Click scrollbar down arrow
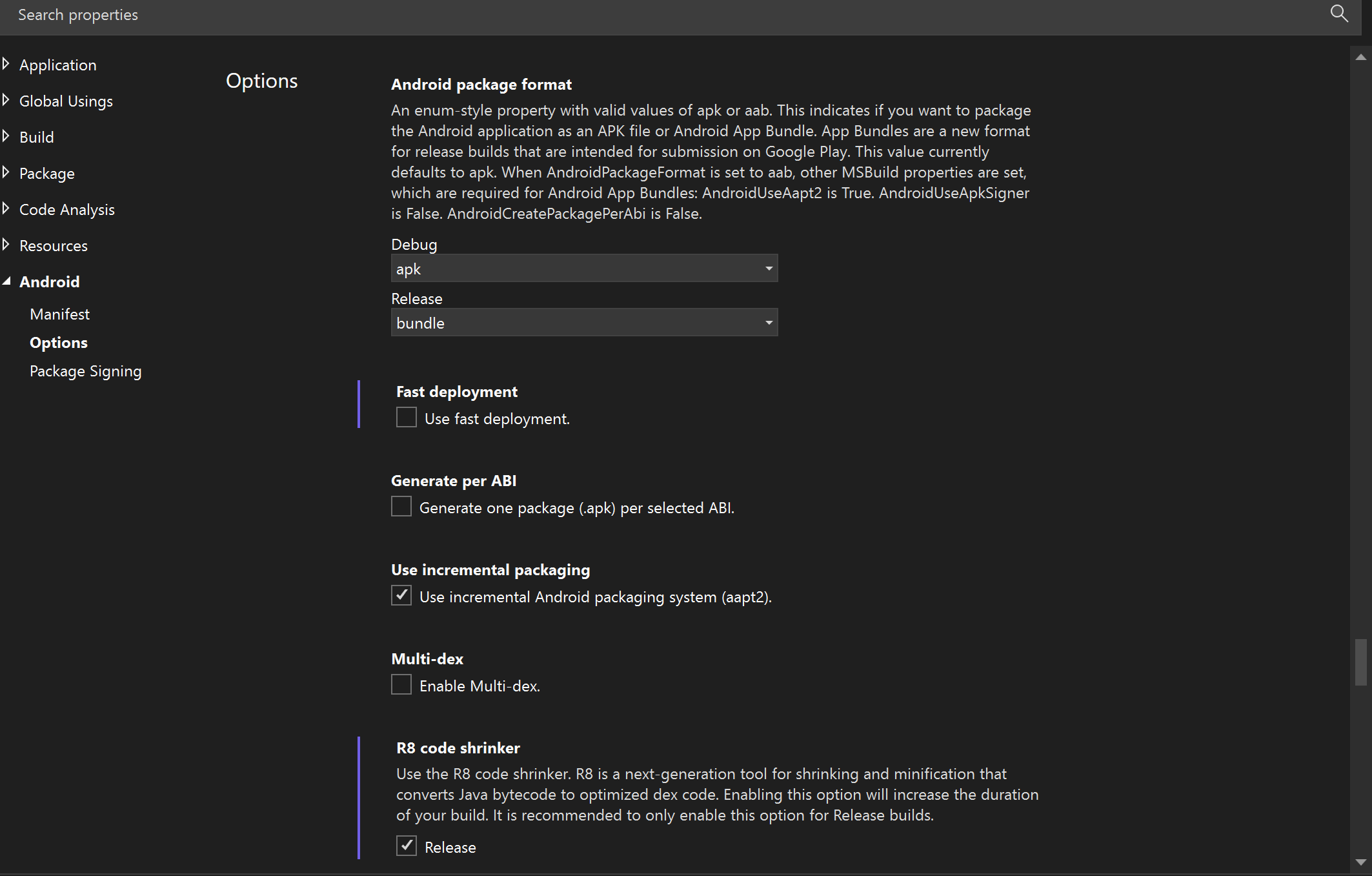Screen dimensions: 1372x876 (x=1360, y=862)
